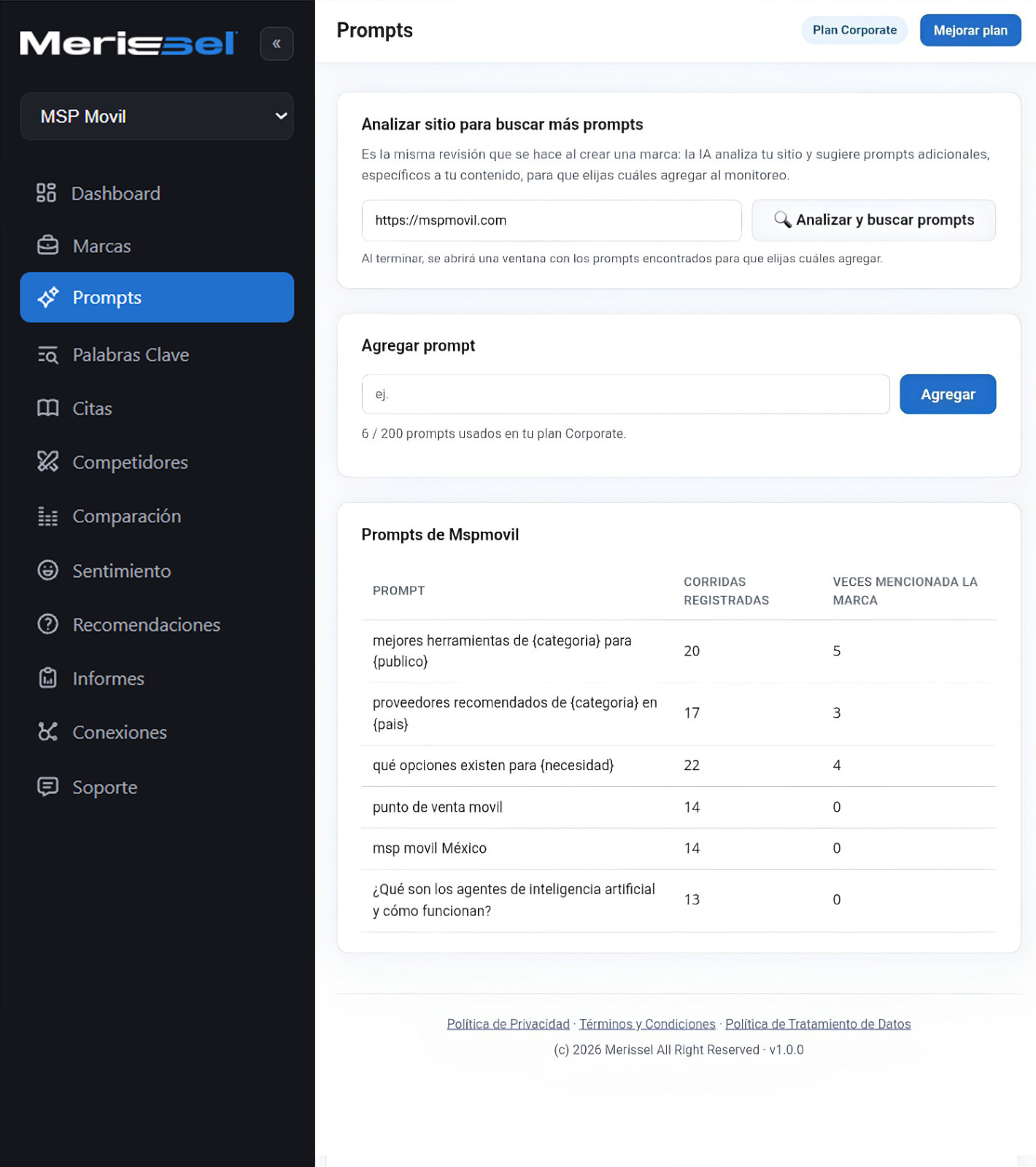Viewport: 1036px width, 1167px height.
Task: Click the Conexiones nodes icon
Action: [x=48, y=732]
